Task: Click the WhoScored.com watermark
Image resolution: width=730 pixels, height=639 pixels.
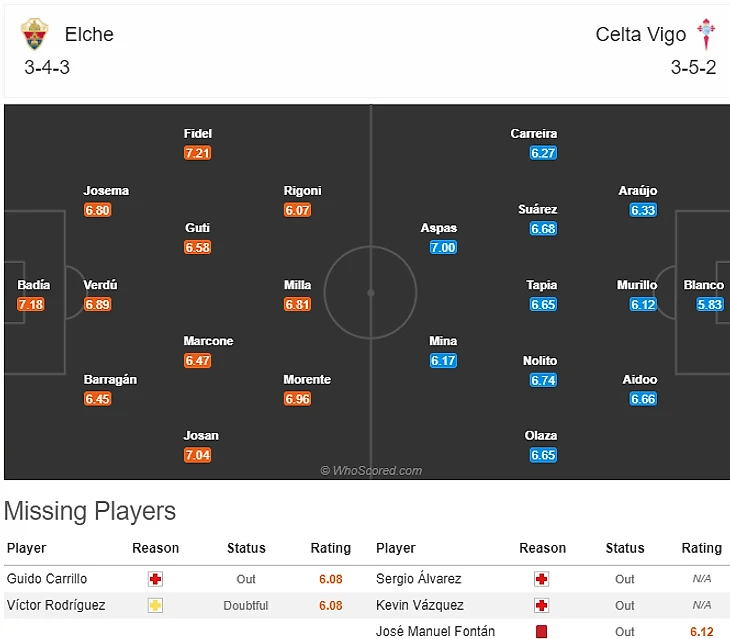Action: (371, 470)
